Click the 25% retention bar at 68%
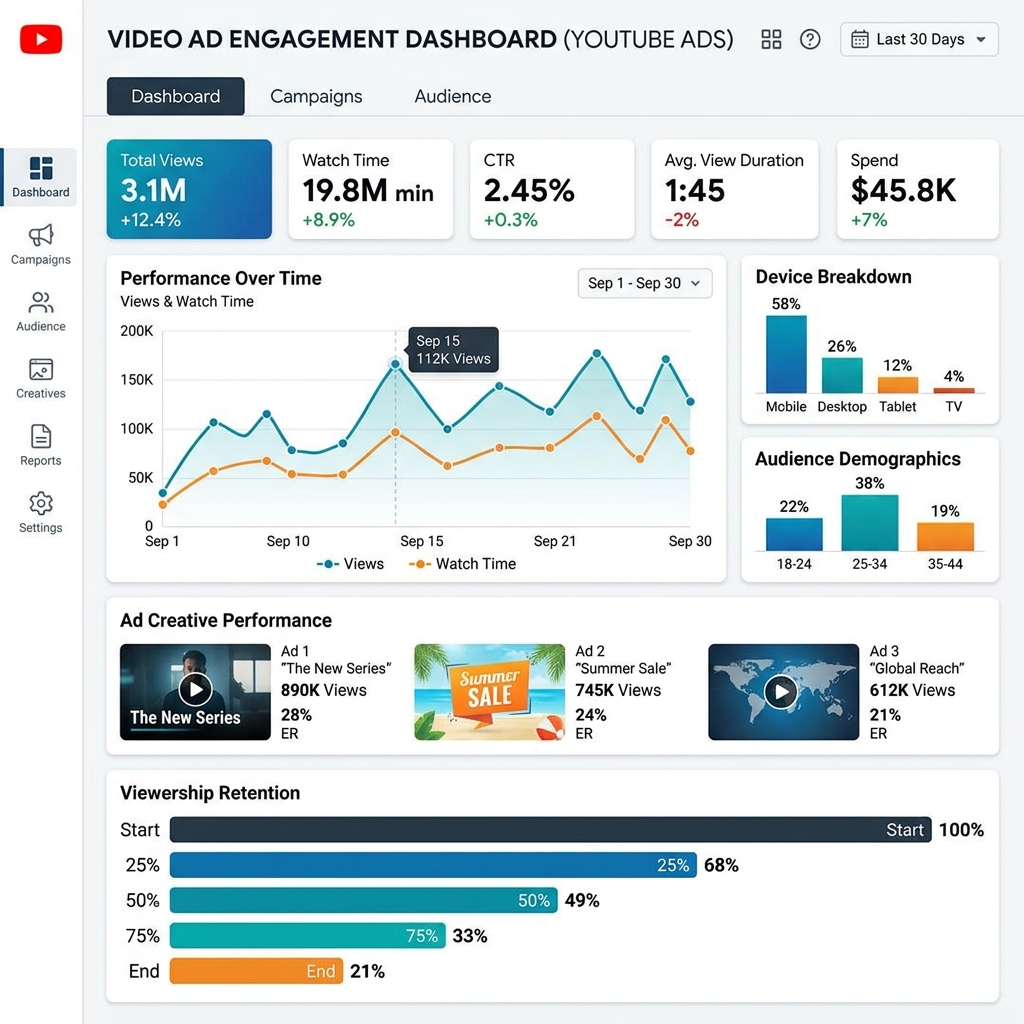This screenshot has width=1024, height=1024. pos(433,865)
